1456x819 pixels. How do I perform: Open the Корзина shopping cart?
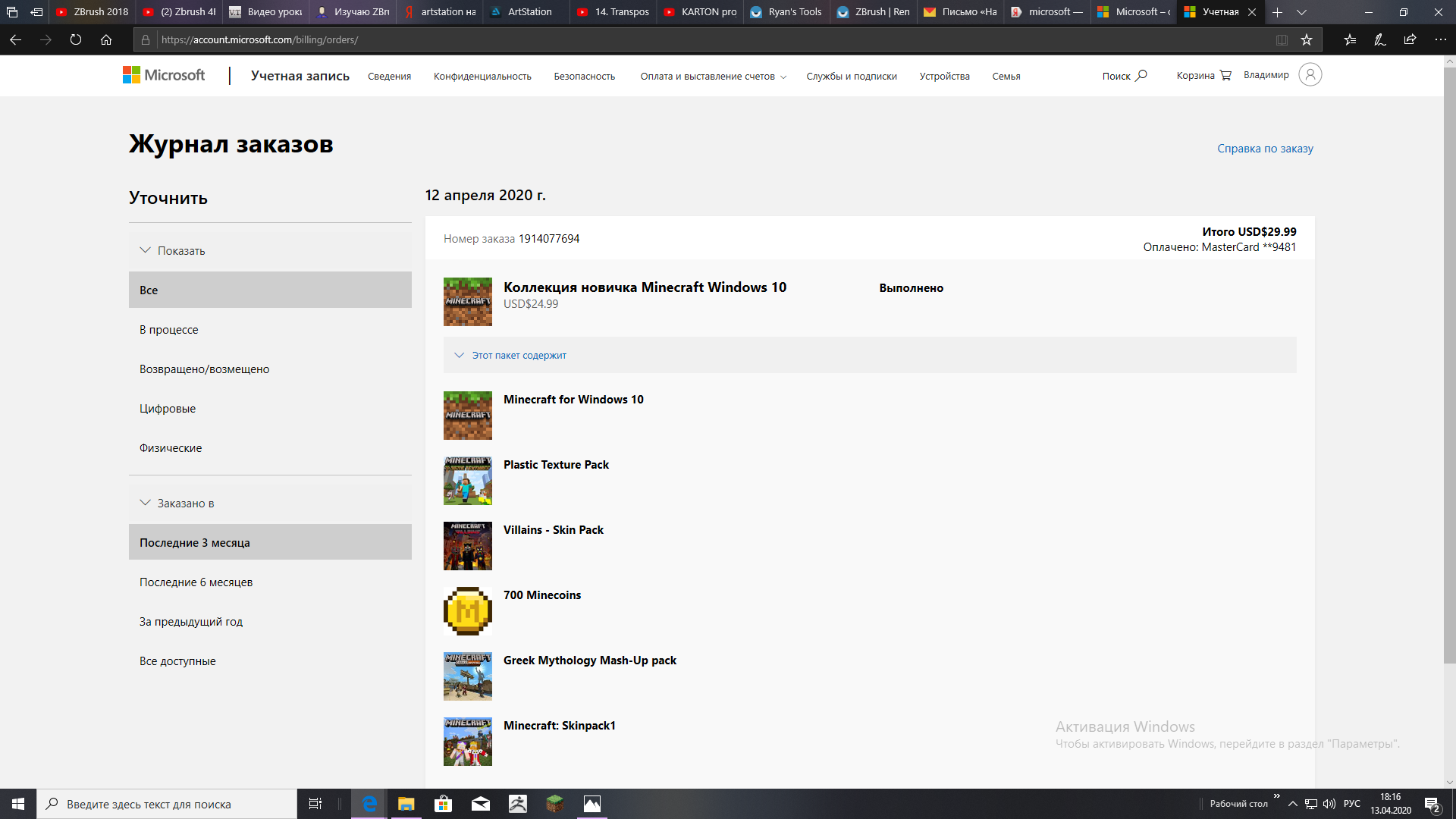coord(1203,75)
